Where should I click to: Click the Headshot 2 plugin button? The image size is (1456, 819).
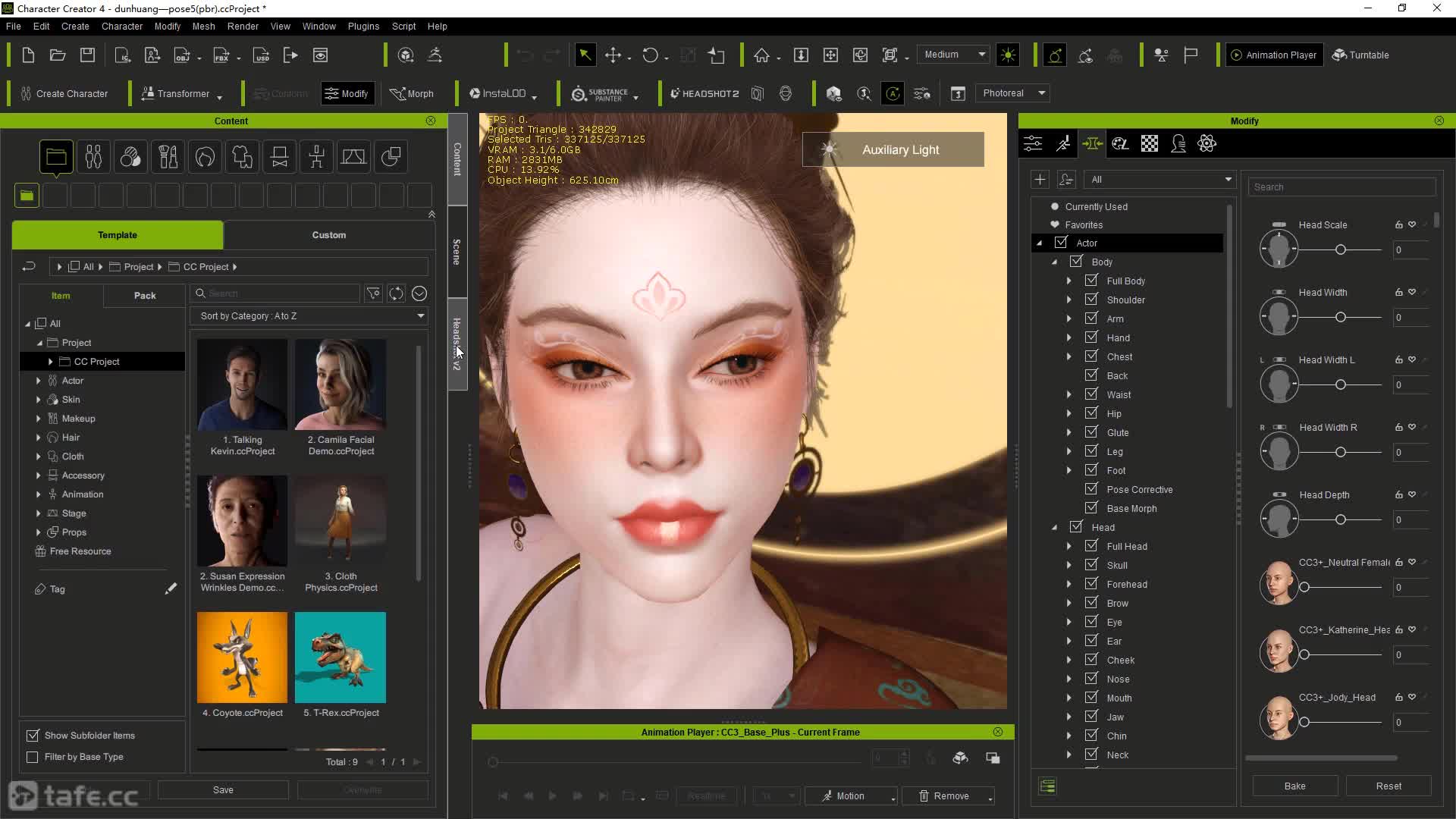pos(704,93)
